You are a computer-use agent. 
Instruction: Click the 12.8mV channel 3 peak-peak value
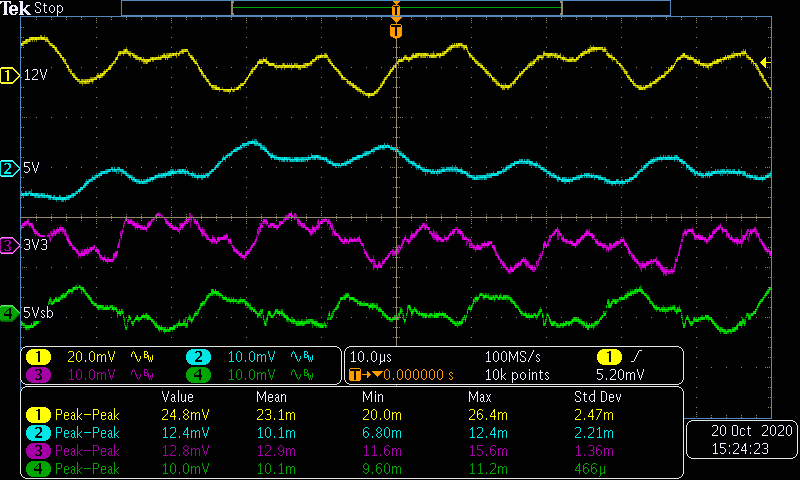[185, 451]
